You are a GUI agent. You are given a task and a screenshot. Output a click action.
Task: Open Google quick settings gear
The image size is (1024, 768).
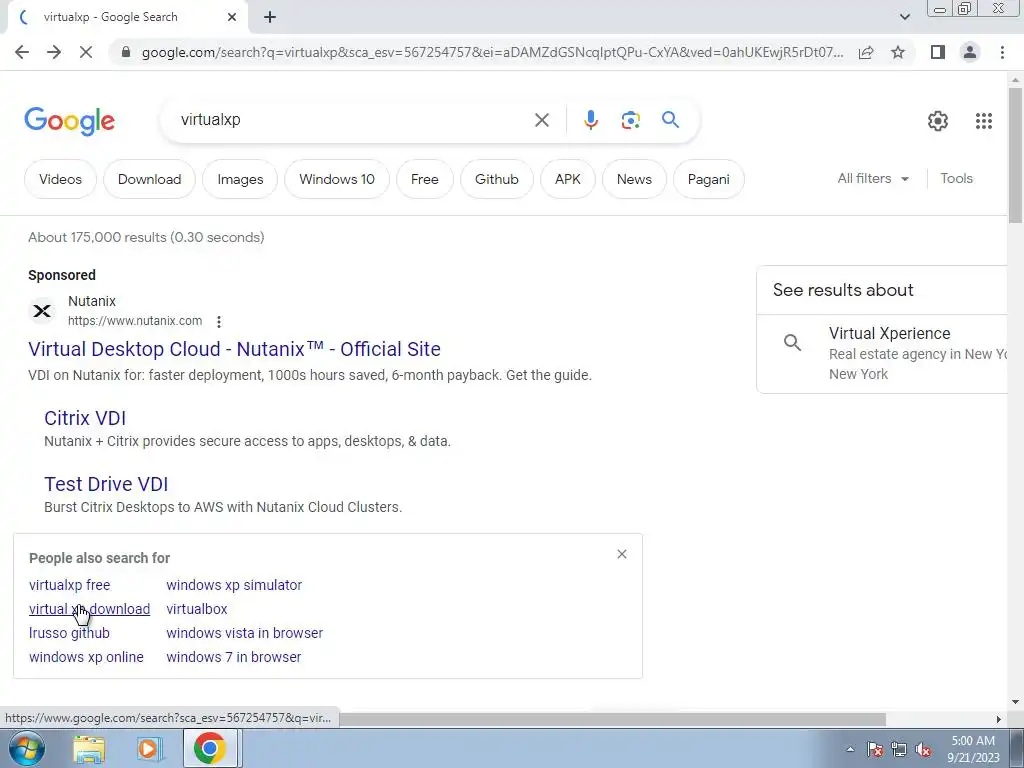click(938, 121)
